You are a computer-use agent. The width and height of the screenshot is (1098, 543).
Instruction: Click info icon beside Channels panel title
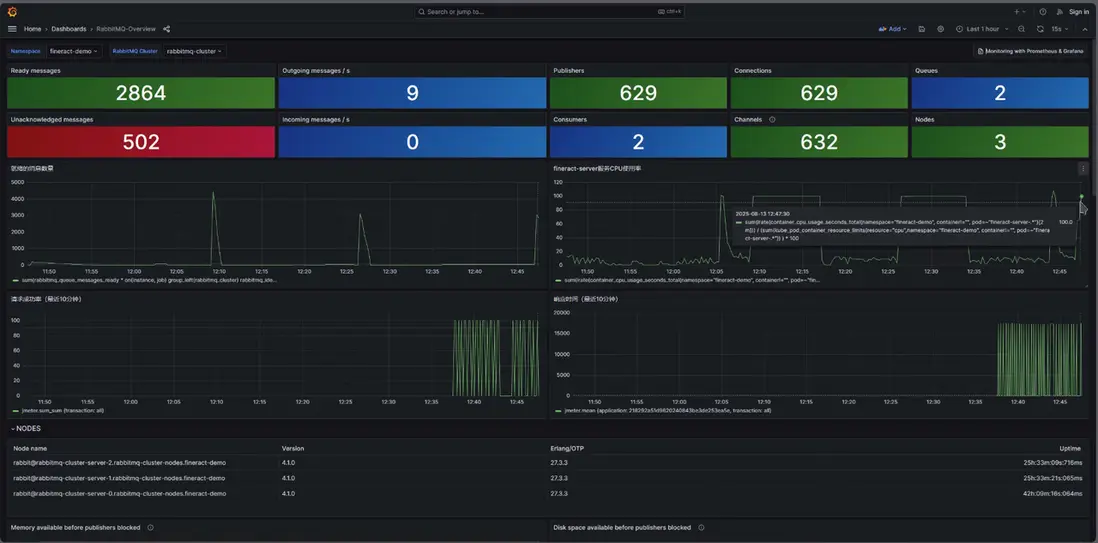[773, 119]
